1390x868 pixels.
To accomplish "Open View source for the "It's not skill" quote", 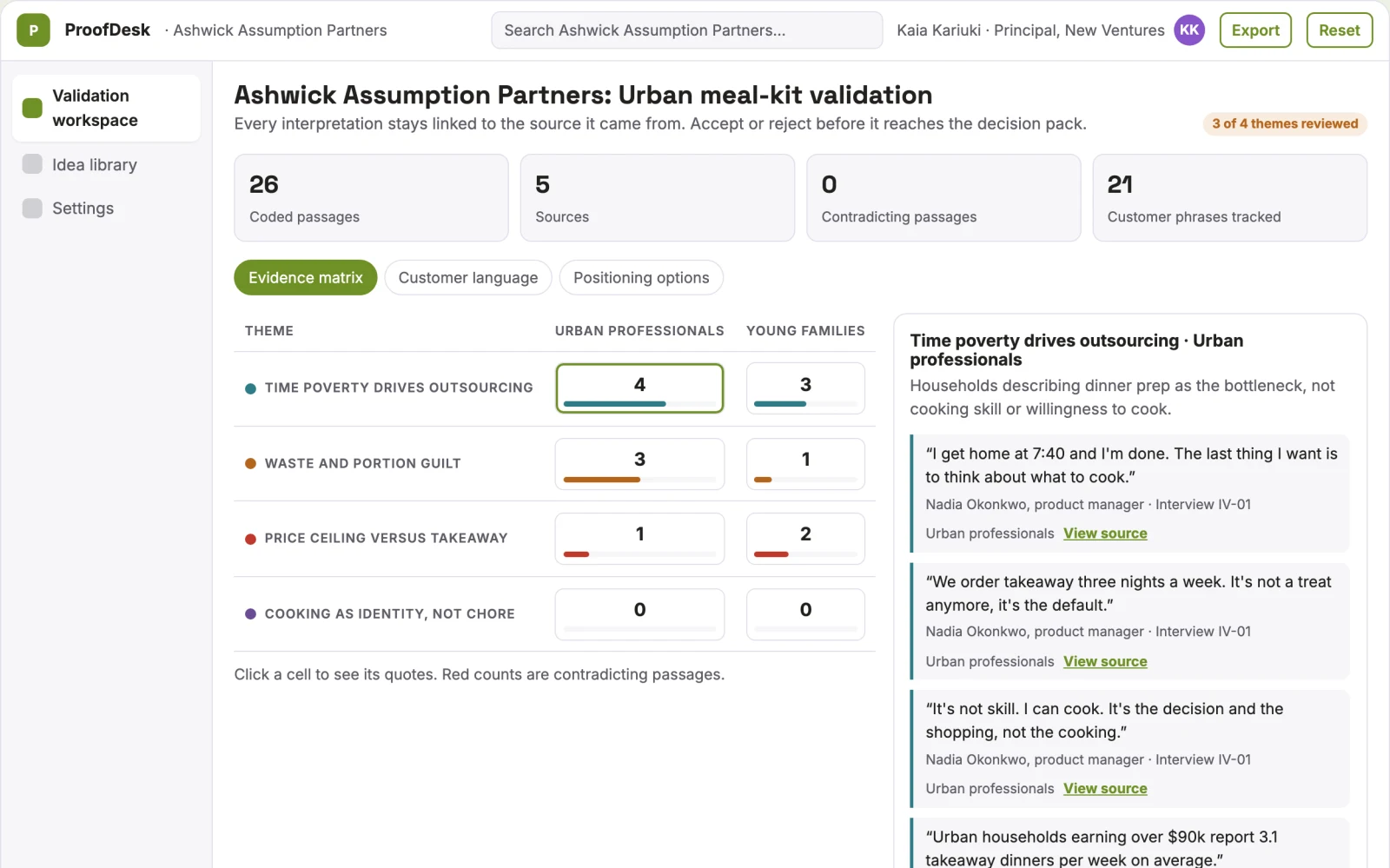I will coord(1105,789).
